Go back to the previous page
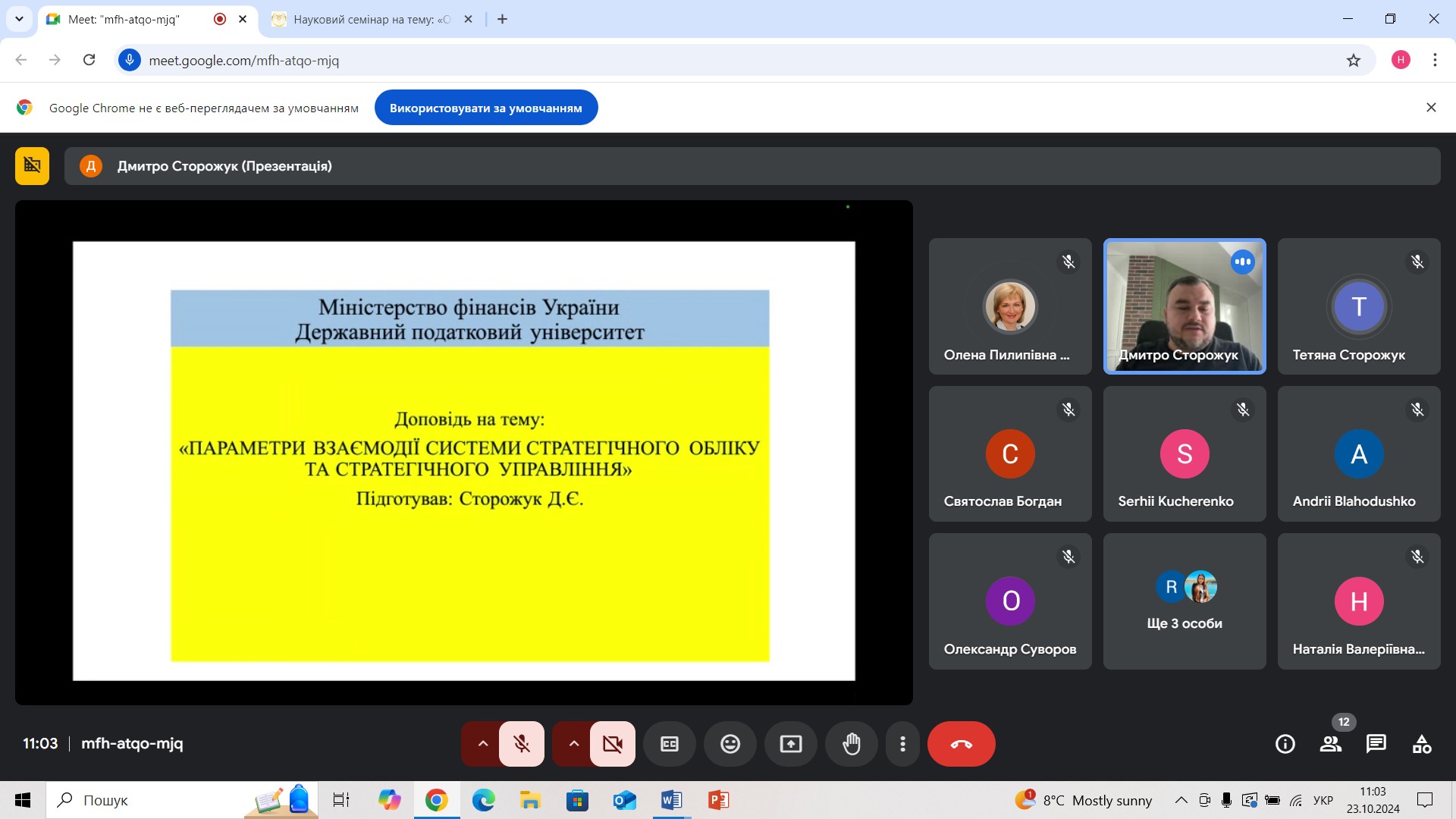Viewport: 1456px width, 819px height. tap(21, 60)
